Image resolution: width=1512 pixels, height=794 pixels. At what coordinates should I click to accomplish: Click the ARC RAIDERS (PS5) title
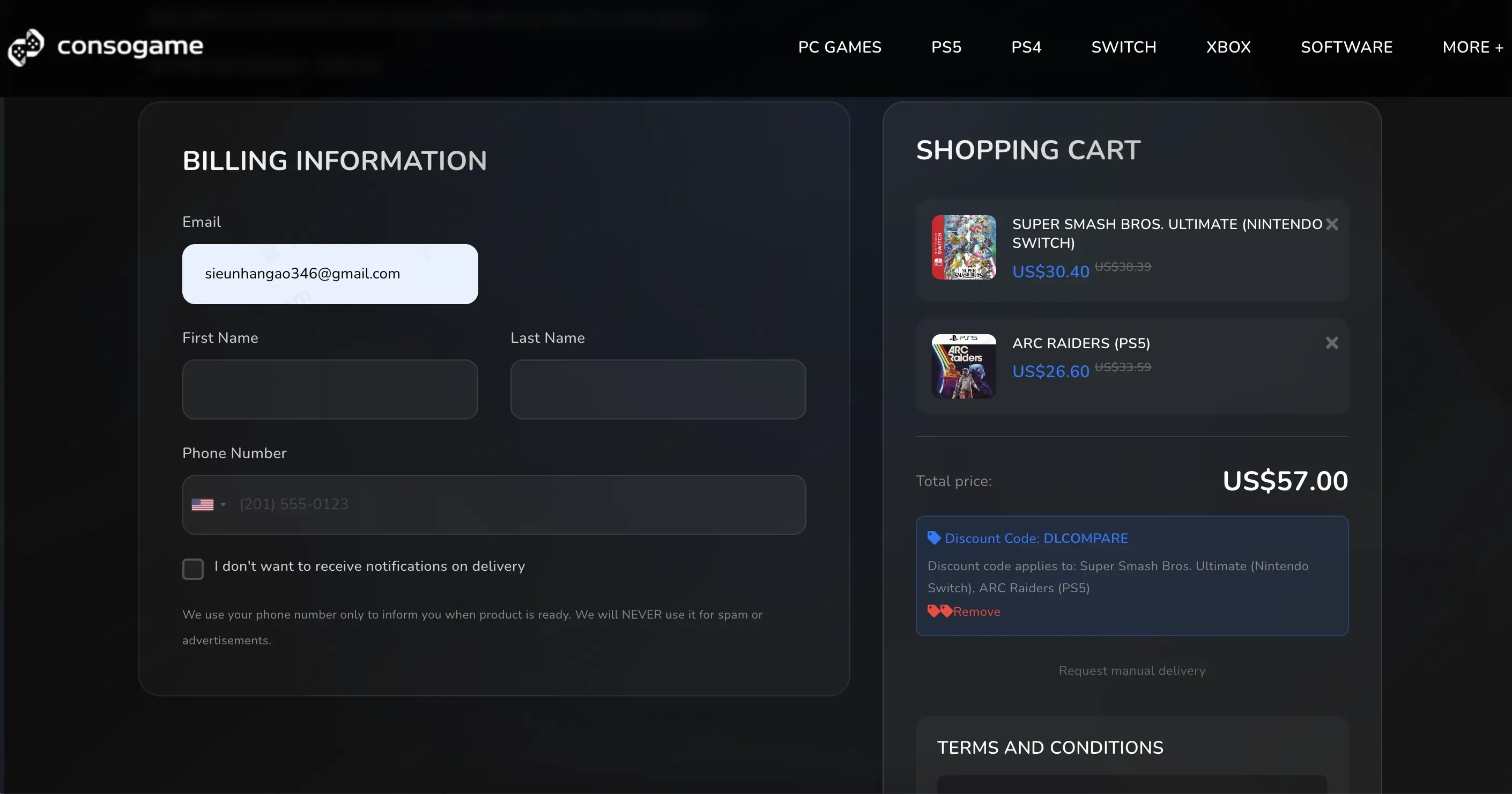click(1081, 343)
